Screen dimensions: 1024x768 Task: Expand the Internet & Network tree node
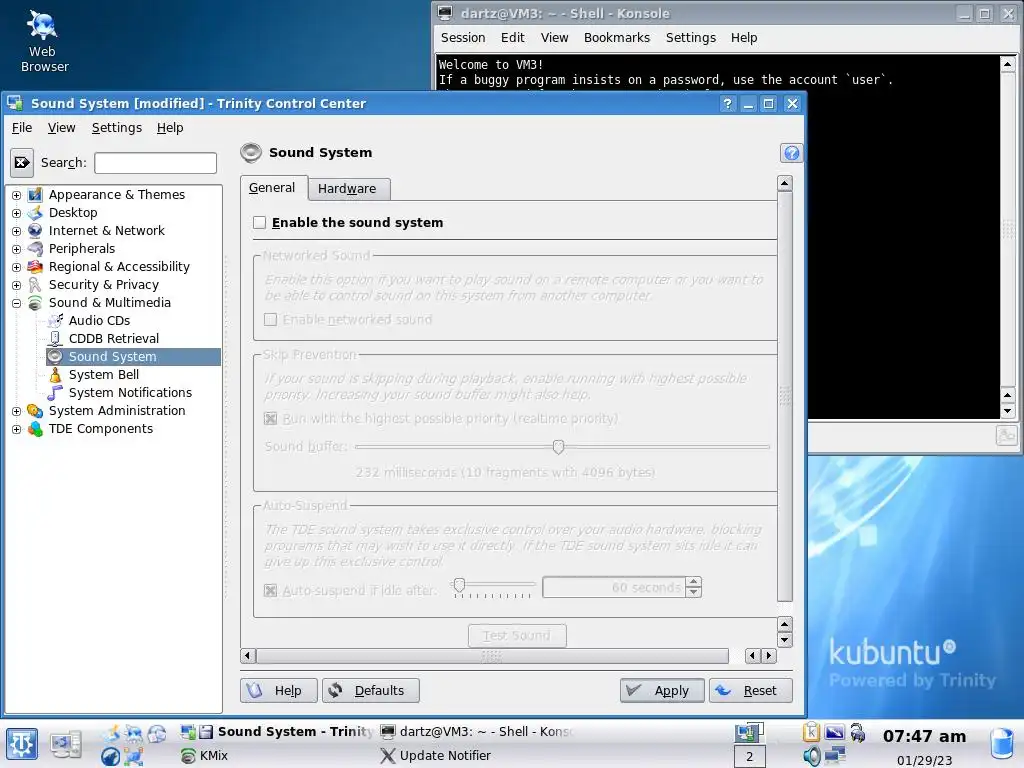tap(16, 231)
